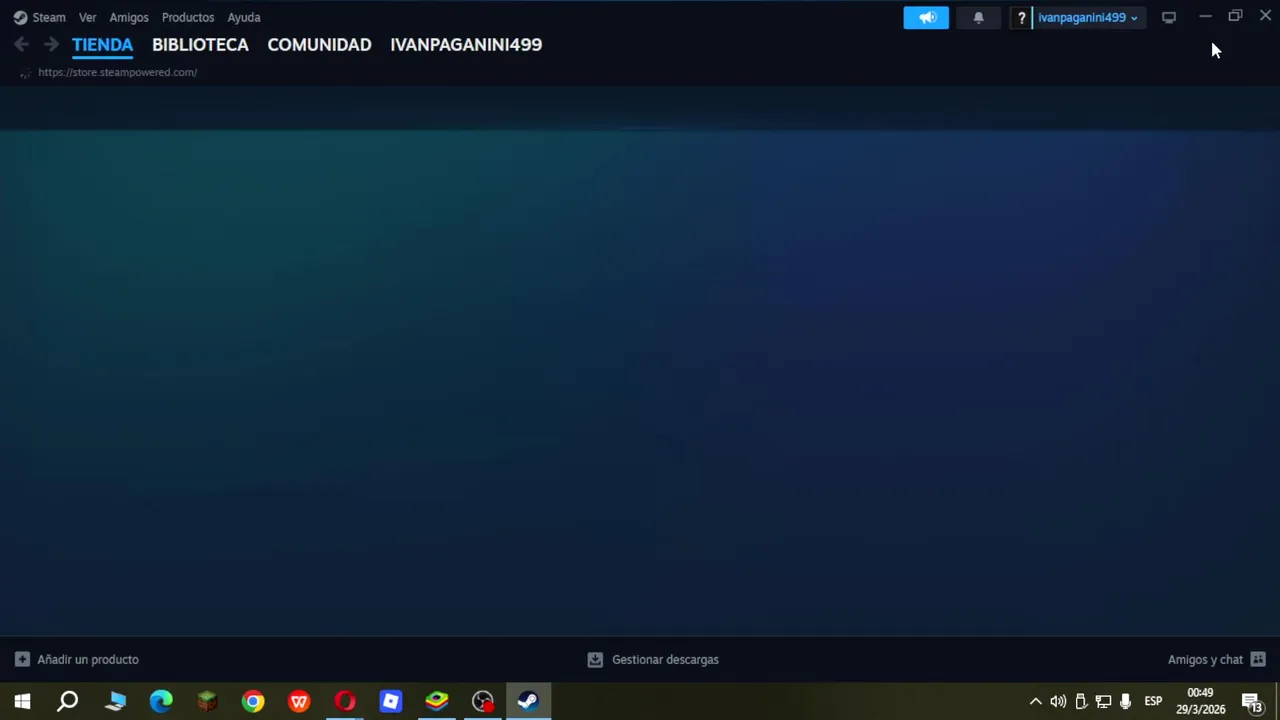Open OBS Studio from the taskbar
The width and height of the screenshot is (1280, 720).
(x=483, y=701)
